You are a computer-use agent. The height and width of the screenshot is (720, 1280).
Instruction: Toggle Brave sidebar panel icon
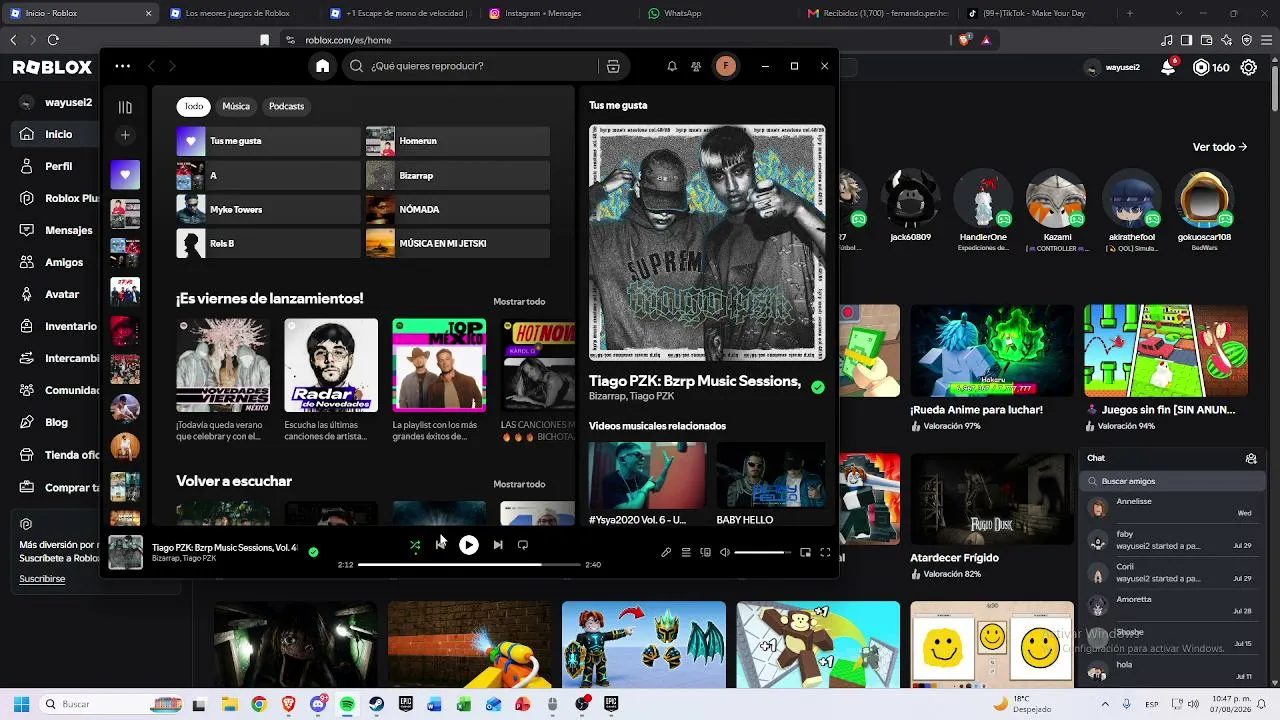tap(1187, 40)
